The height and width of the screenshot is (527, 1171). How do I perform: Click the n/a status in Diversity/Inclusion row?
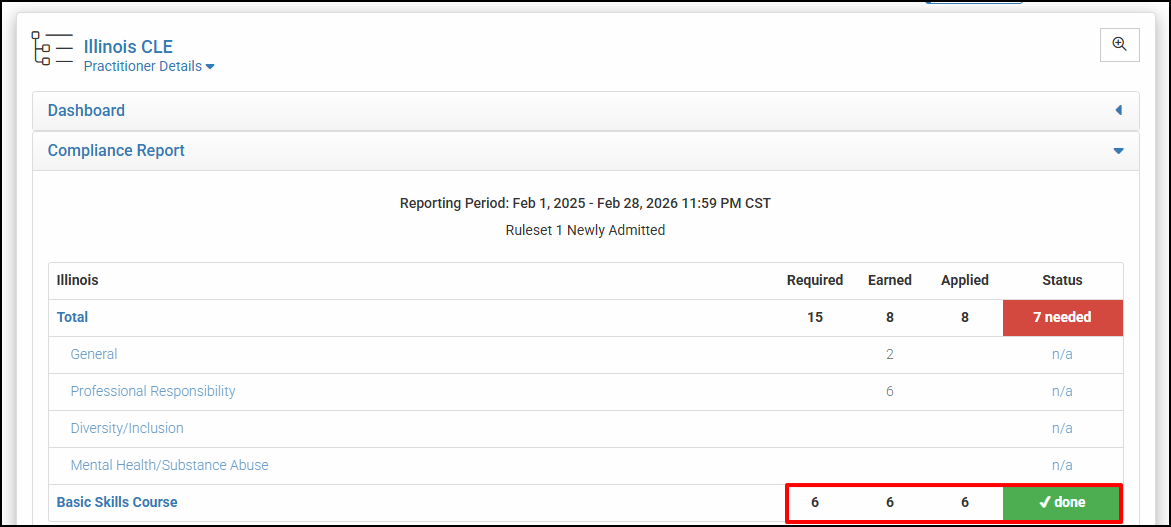click(1062, 428)
